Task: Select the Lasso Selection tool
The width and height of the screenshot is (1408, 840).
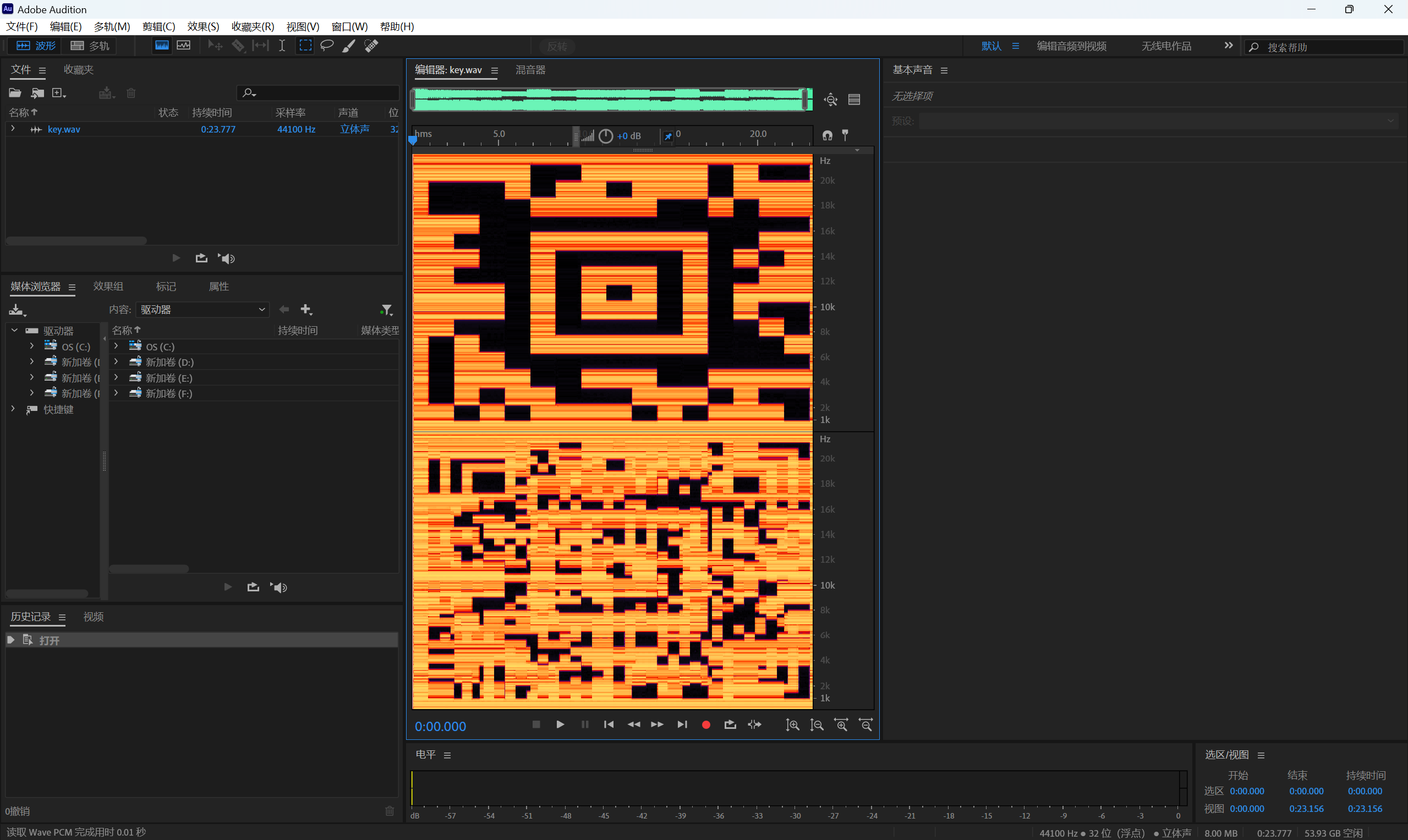Action: [x=327, y=46]
